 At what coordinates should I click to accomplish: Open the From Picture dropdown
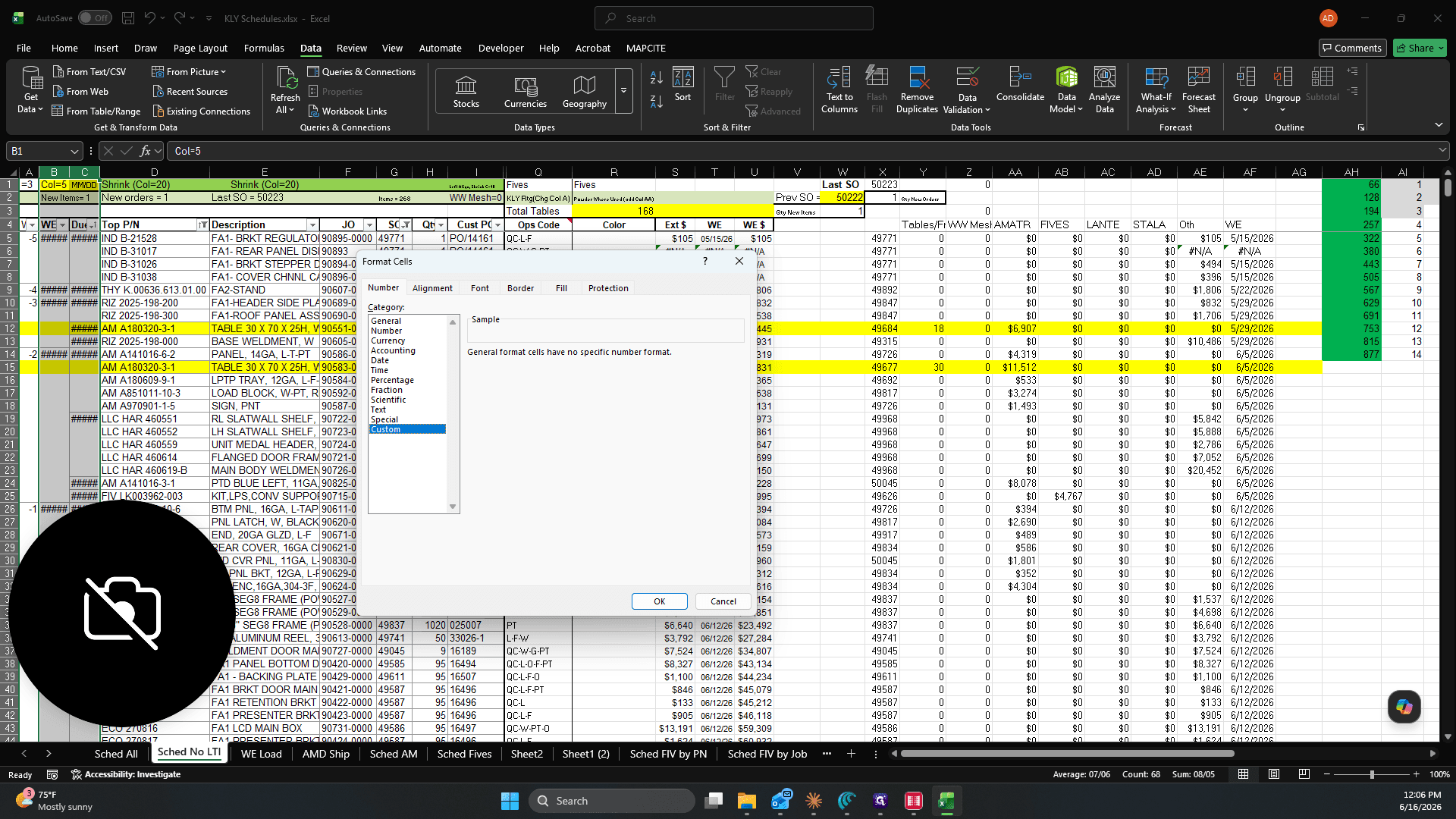pos(189,72)
